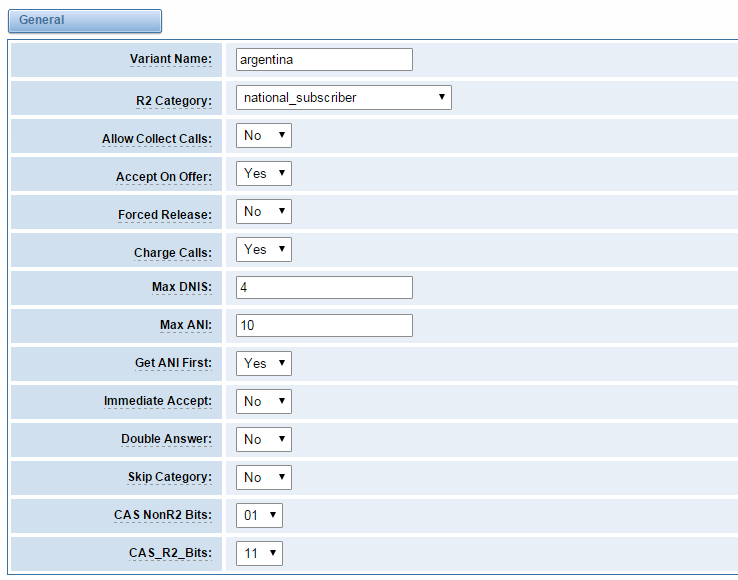Focus the Max ANI input field
Viewport: 738px width, 580px height.
(324, 325)
